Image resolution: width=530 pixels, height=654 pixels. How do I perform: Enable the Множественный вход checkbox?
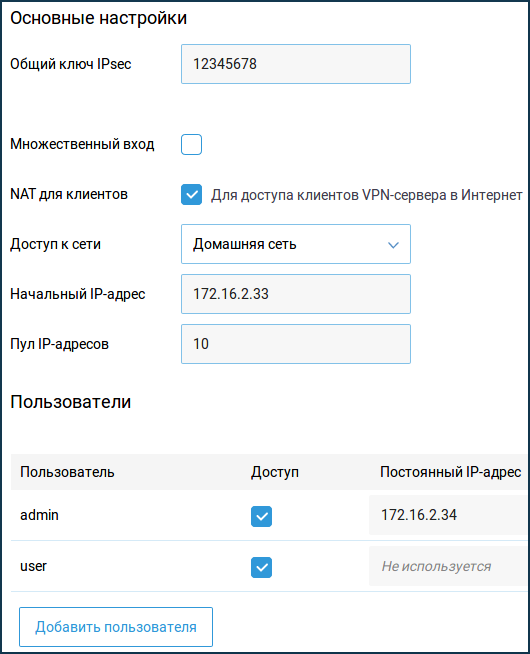pos(191,144)
